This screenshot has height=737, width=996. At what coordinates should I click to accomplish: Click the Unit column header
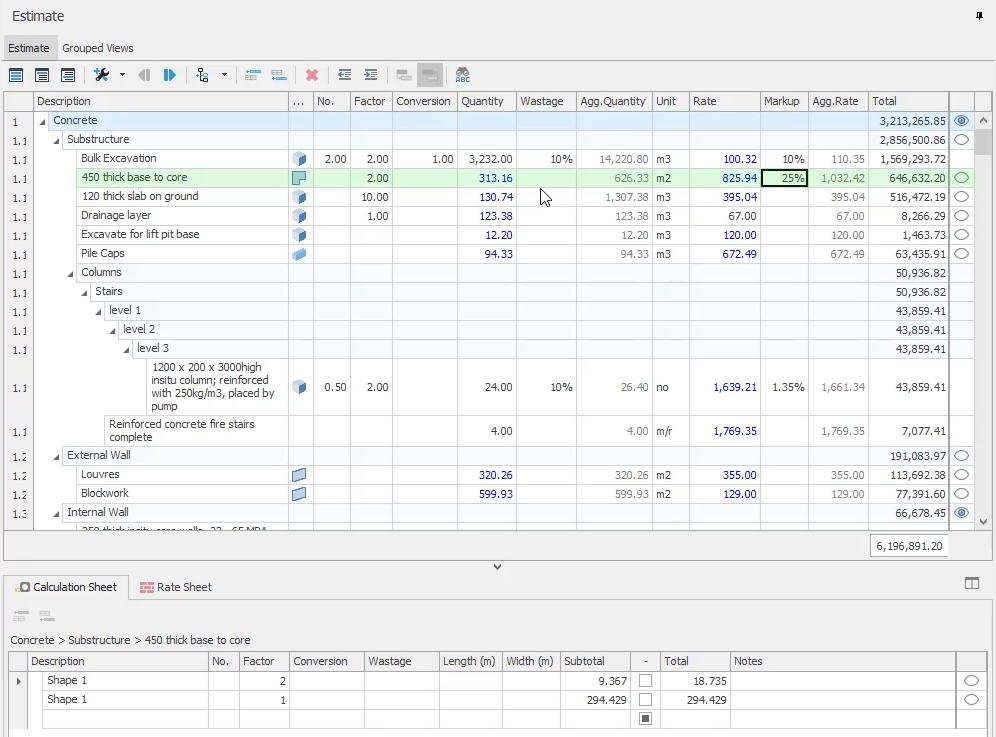click(671, 101)
